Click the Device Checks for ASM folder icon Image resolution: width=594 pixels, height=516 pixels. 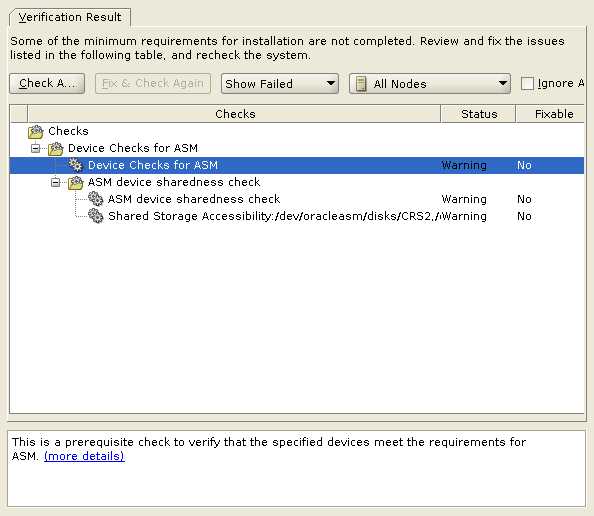pos(56,149)
